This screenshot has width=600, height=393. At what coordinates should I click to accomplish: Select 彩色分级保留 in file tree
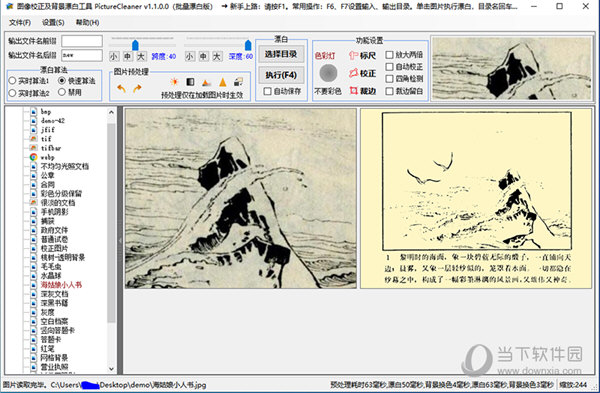click(61, 193)
